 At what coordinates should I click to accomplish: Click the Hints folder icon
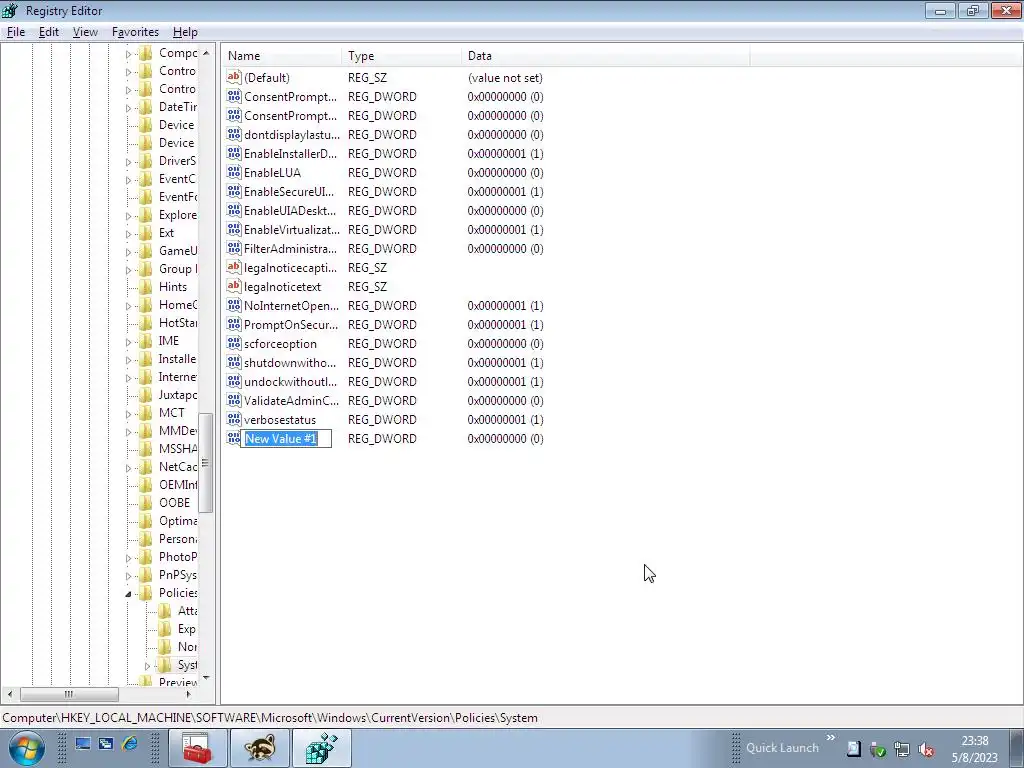[x=146, y=287]
